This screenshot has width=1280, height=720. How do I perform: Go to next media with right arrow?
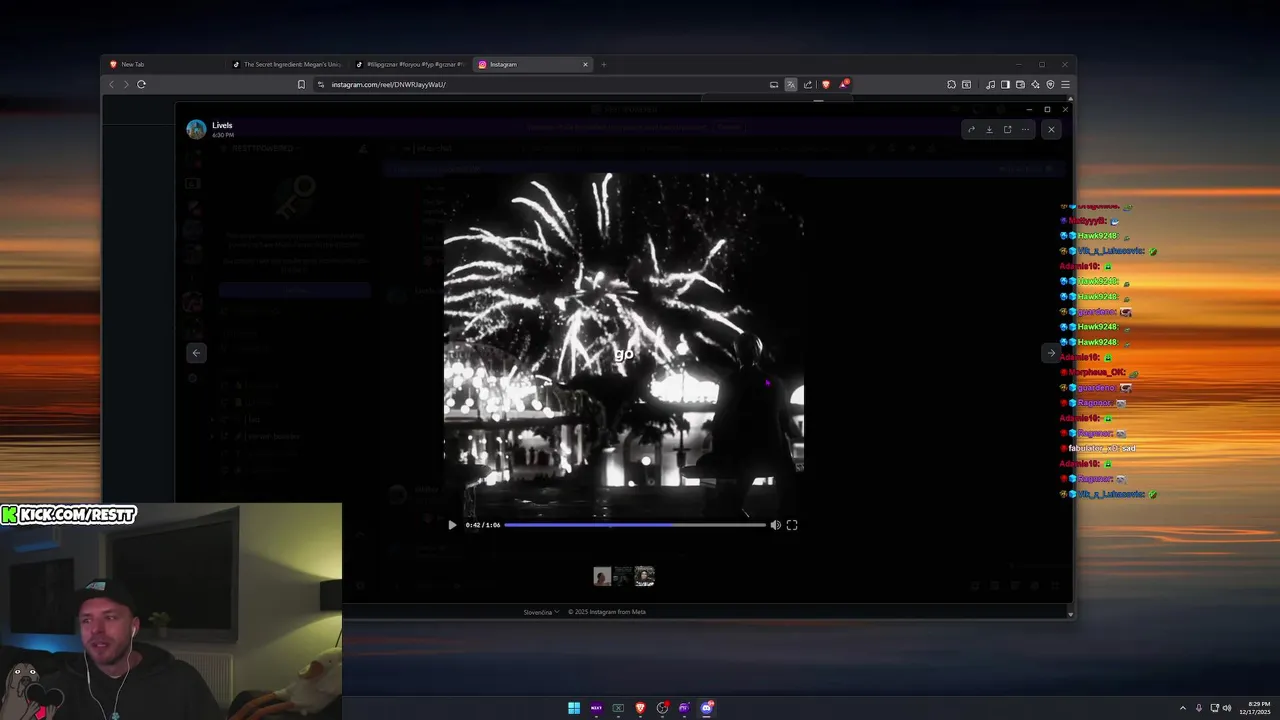pyautogui.click(x=1051, y=353)
